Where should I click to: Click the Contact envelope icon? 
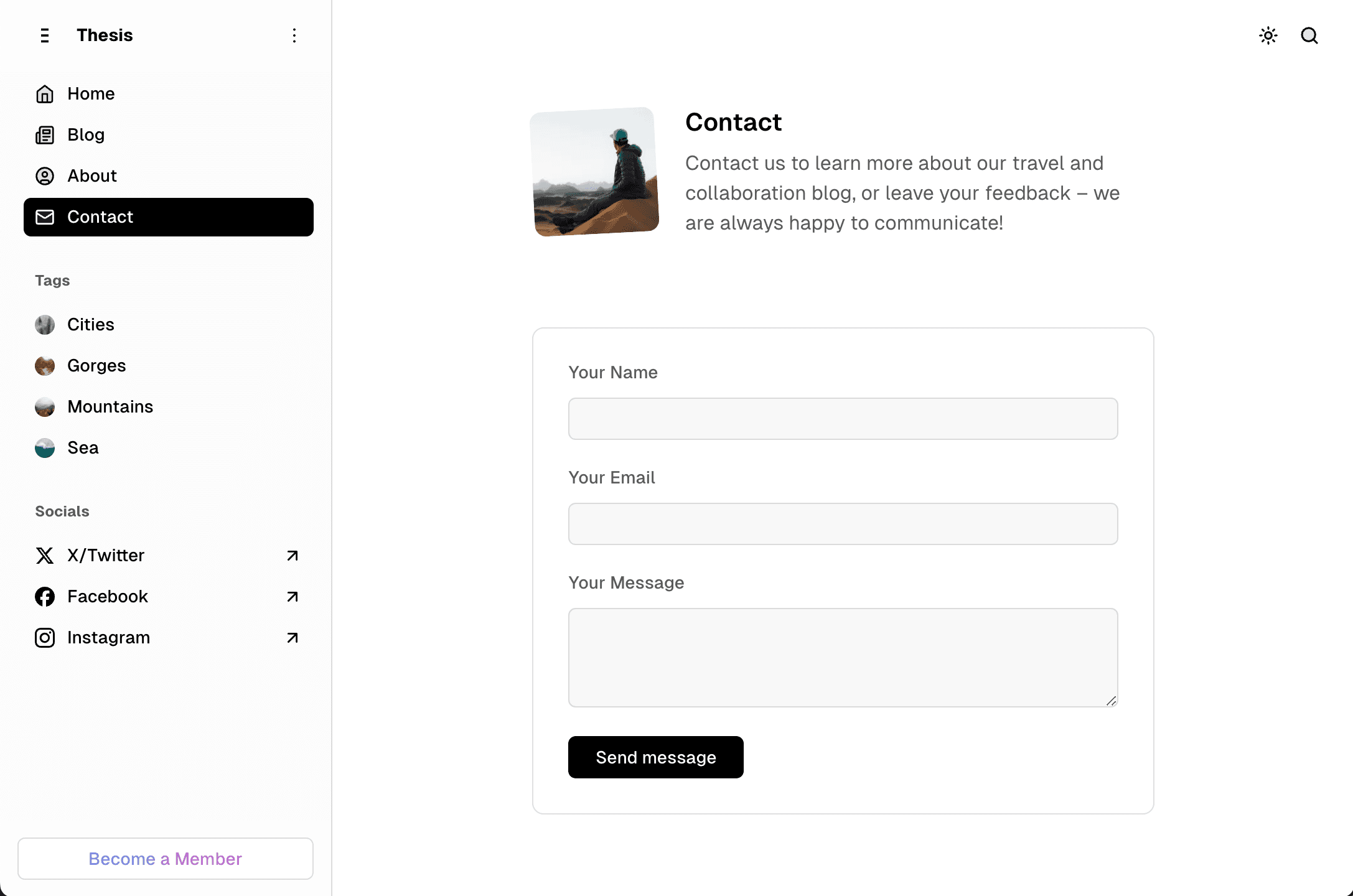pos(45,216)
